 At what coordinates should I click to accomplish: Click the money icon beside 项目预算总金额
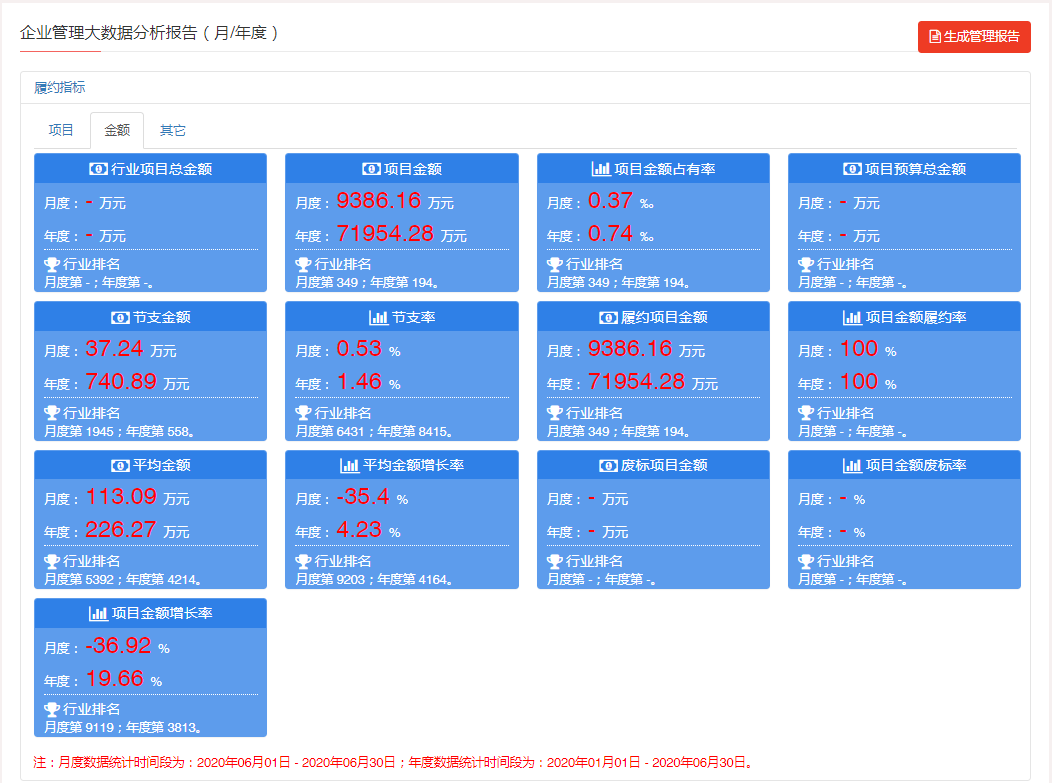point(852,169)
